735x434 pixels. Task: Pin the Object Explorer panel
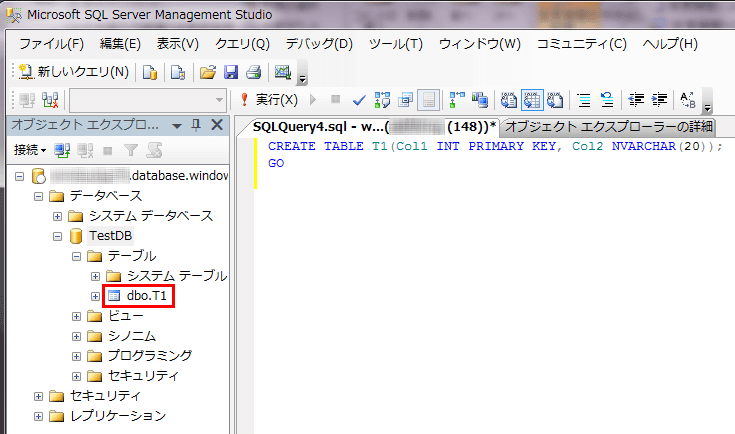196,125
